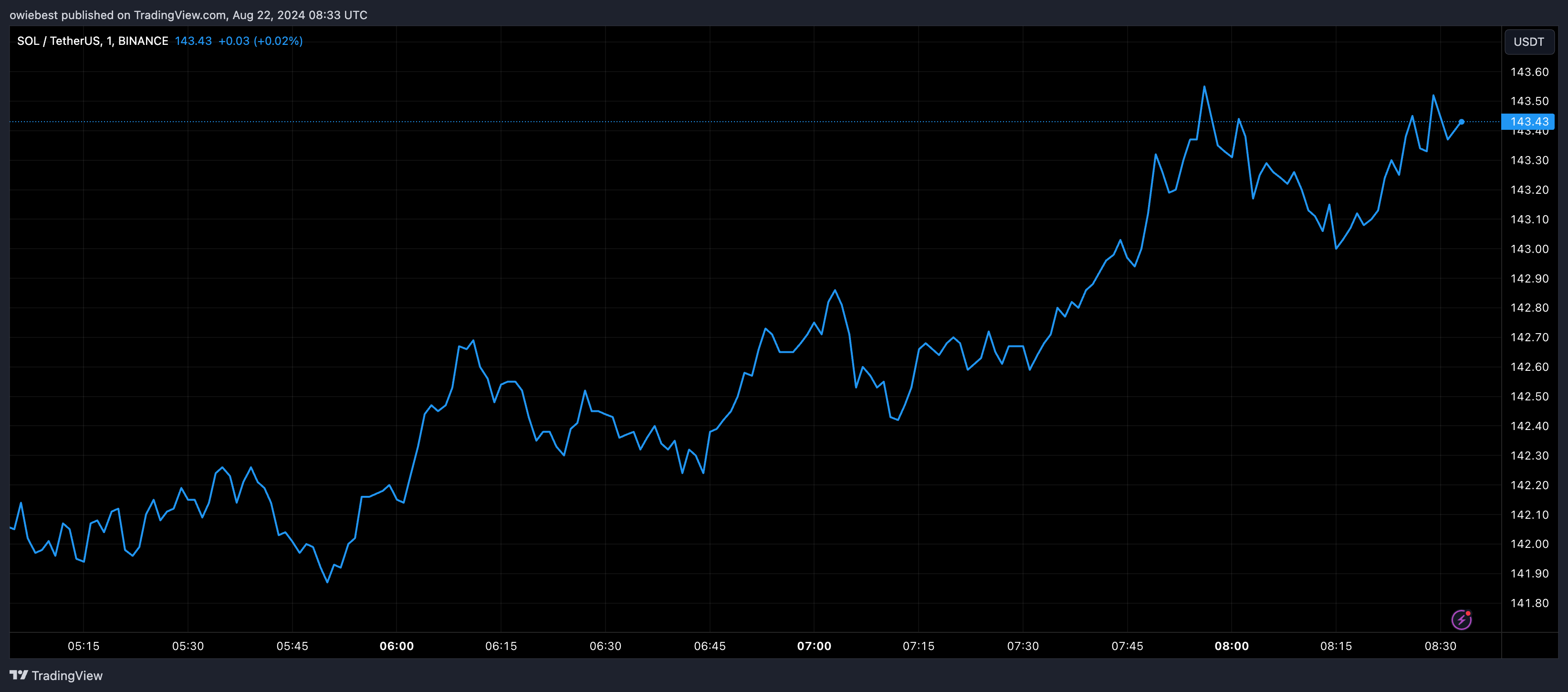1568x692 pixels.
Task: Select the SOL symbol name in the legend
Action: click(28, 41)
